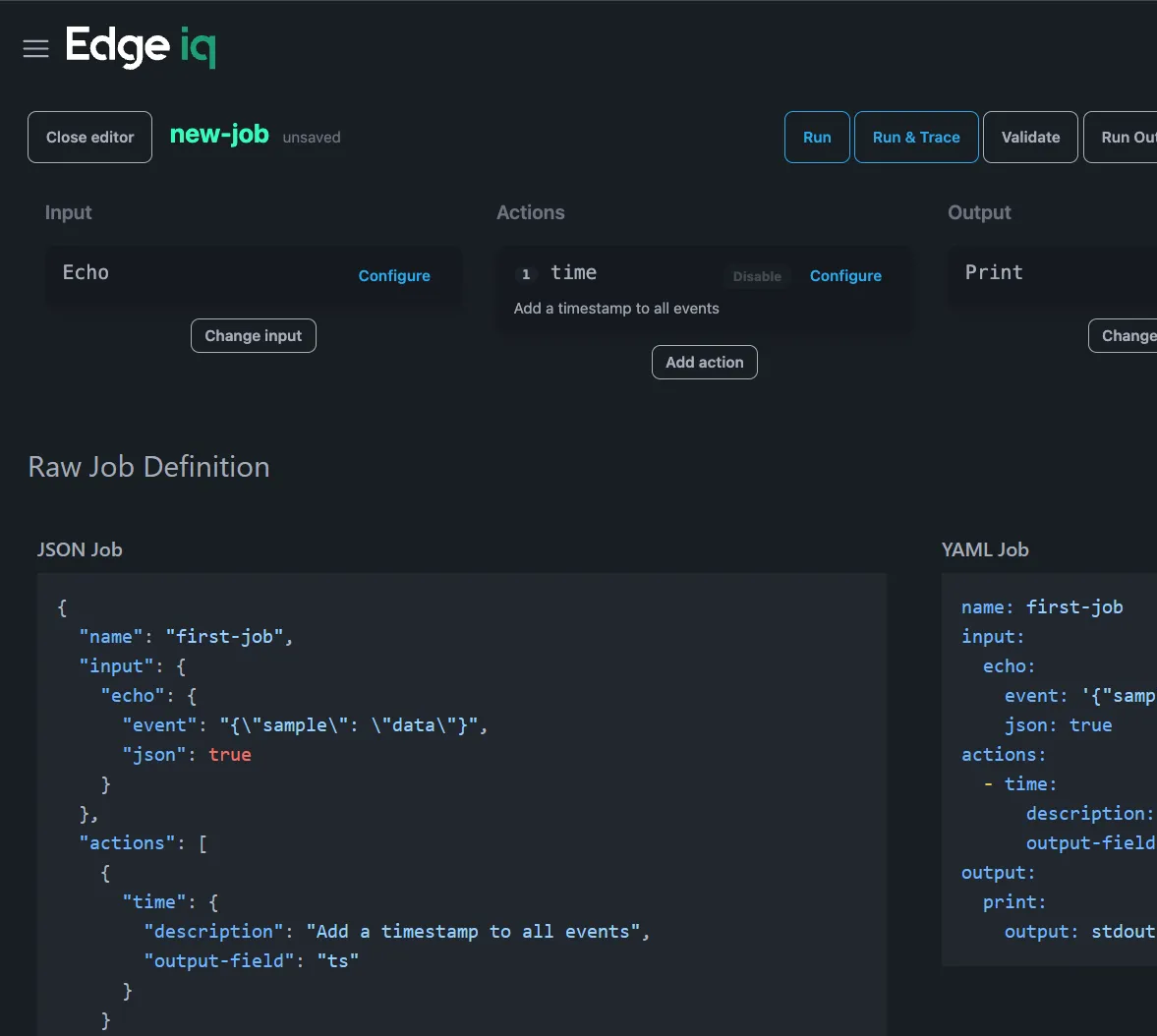Click the "actions": [ line in JSON
Viewport: 1157px width, 1036px height.
point(144,843)
